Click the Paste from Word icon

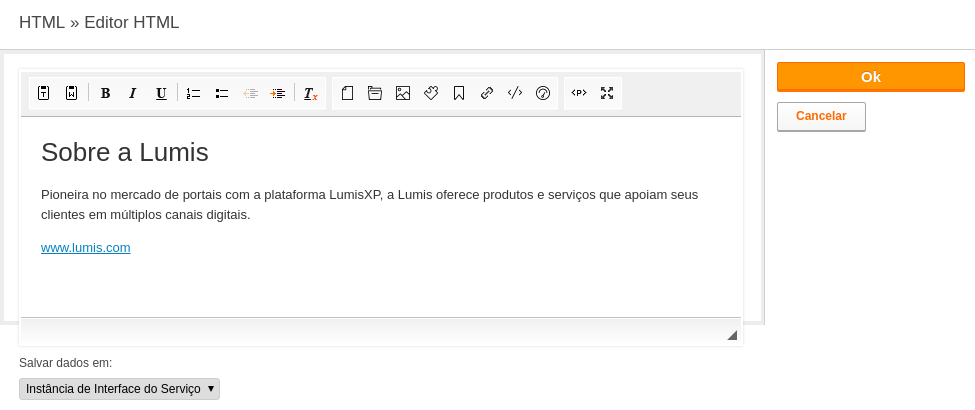pyautogui.click(x=72, y=93)
